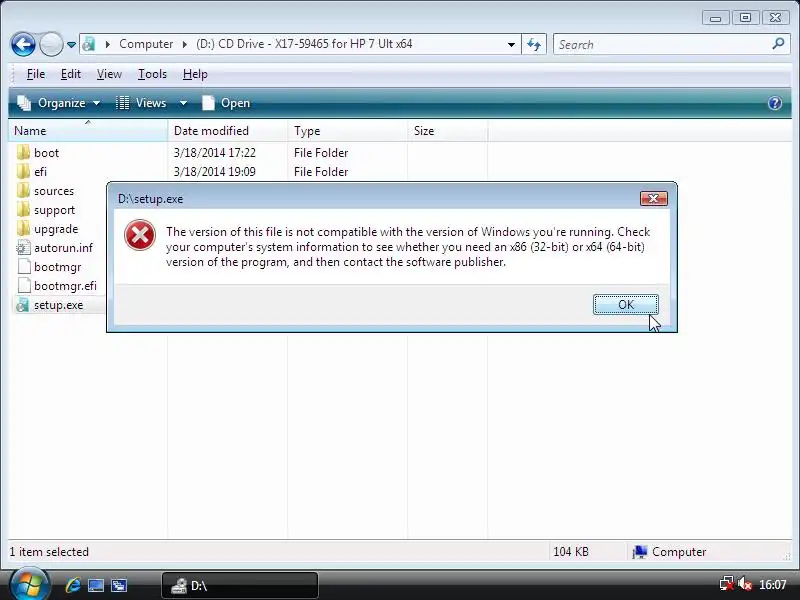Viewport: 800px width, 600px height.
Task: Click Switch between windows icon
Action: [119, 585]
